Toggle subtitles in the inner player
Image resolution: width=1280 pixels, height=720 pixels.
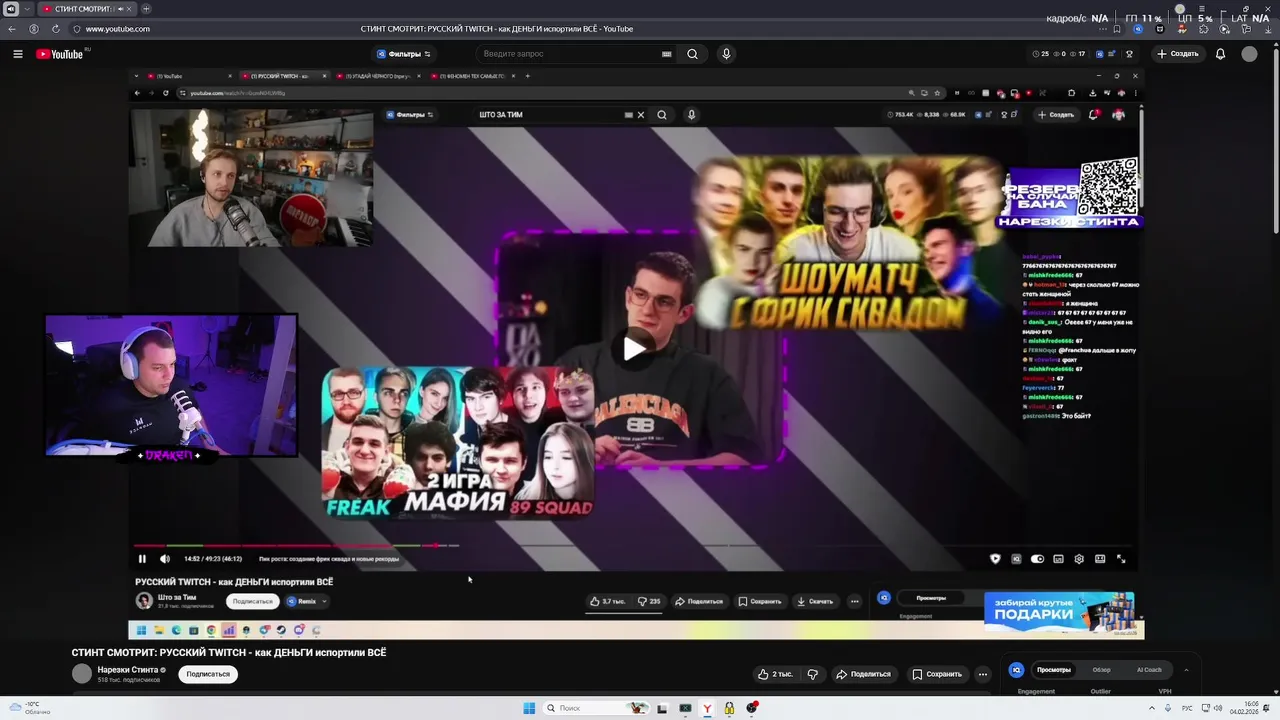coord(1058,559)
